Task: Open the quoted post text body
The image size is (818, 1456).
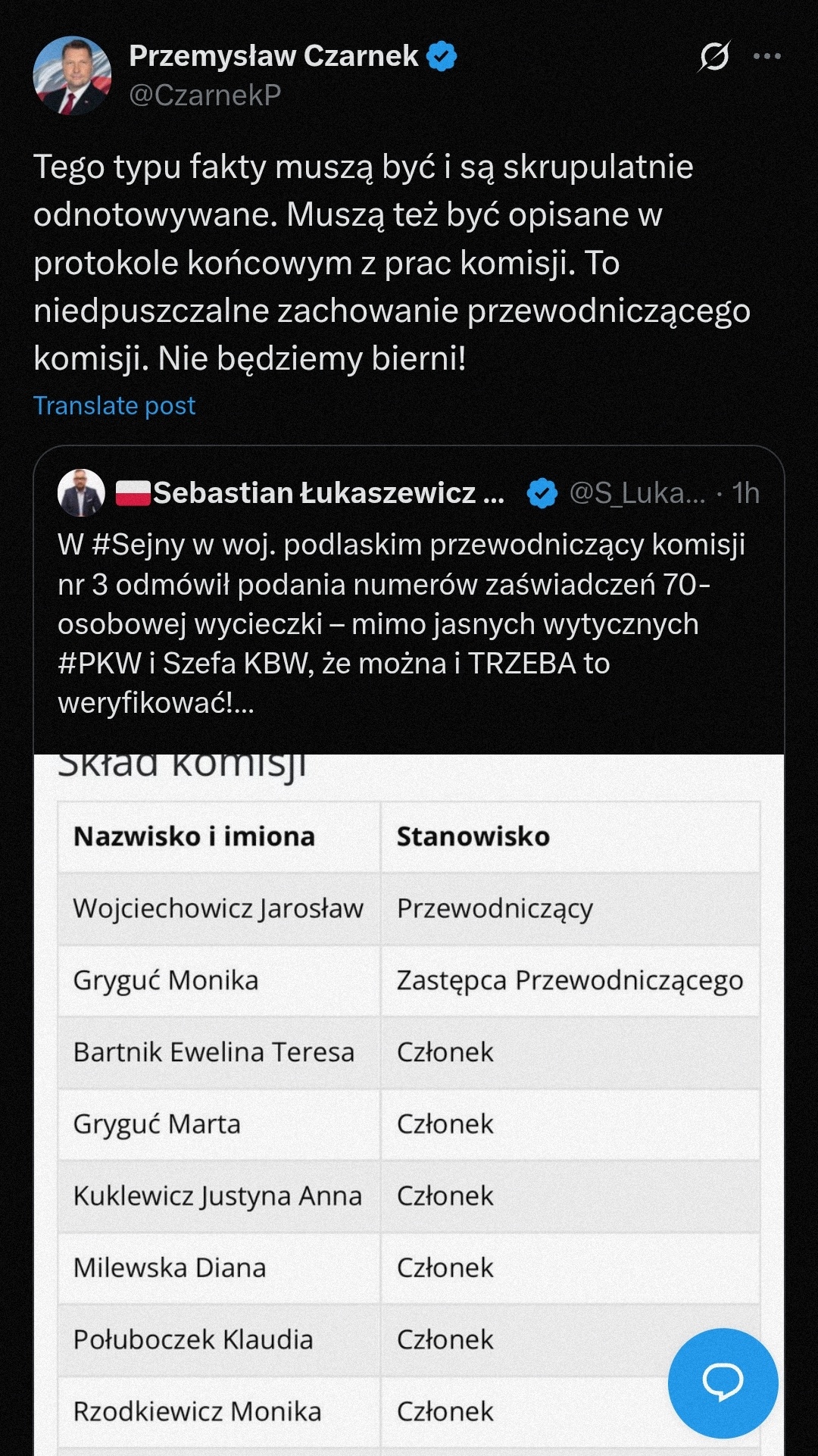Action: click(401, 623)
